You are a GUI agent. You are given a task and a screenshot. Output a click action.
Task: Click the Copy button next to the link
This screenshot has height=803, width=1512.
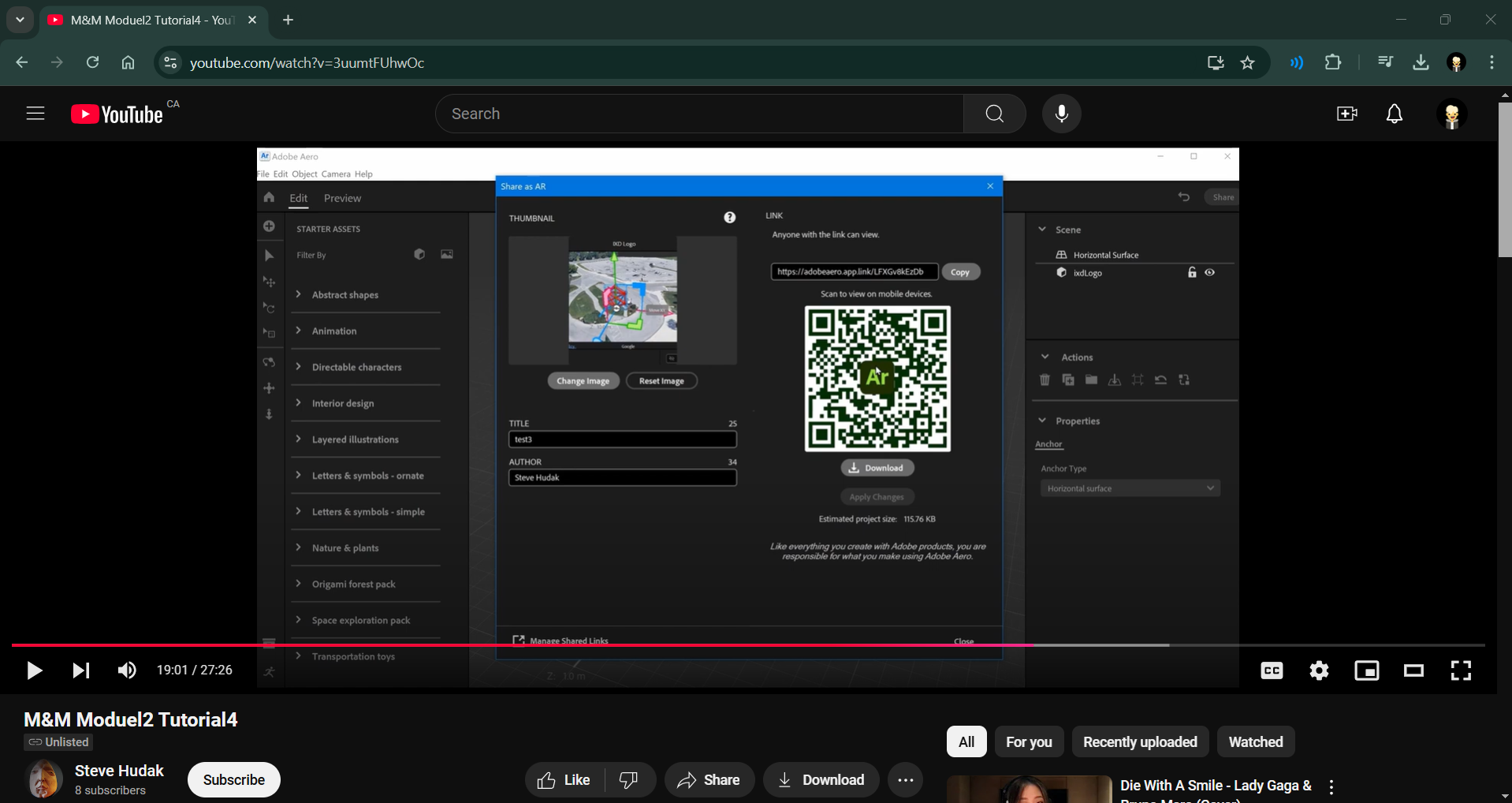960,271
